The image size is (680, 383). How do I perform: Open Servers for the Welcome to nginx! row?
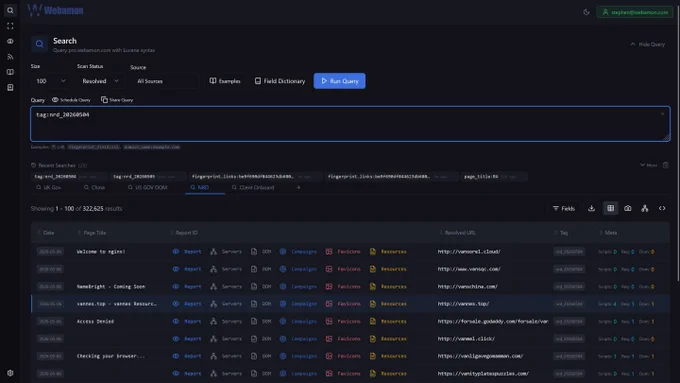point(226,252)
